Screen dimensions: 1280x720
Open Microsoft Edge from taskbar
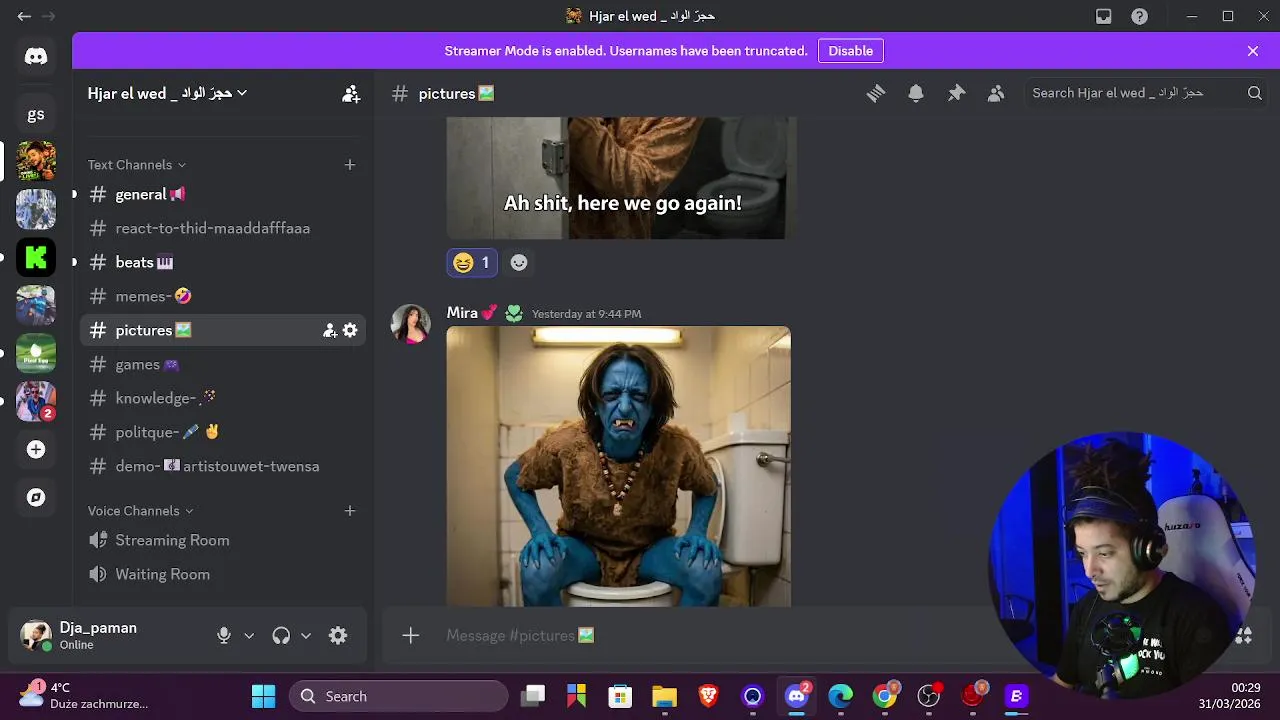pyautogui.click(x=840, y=696)
